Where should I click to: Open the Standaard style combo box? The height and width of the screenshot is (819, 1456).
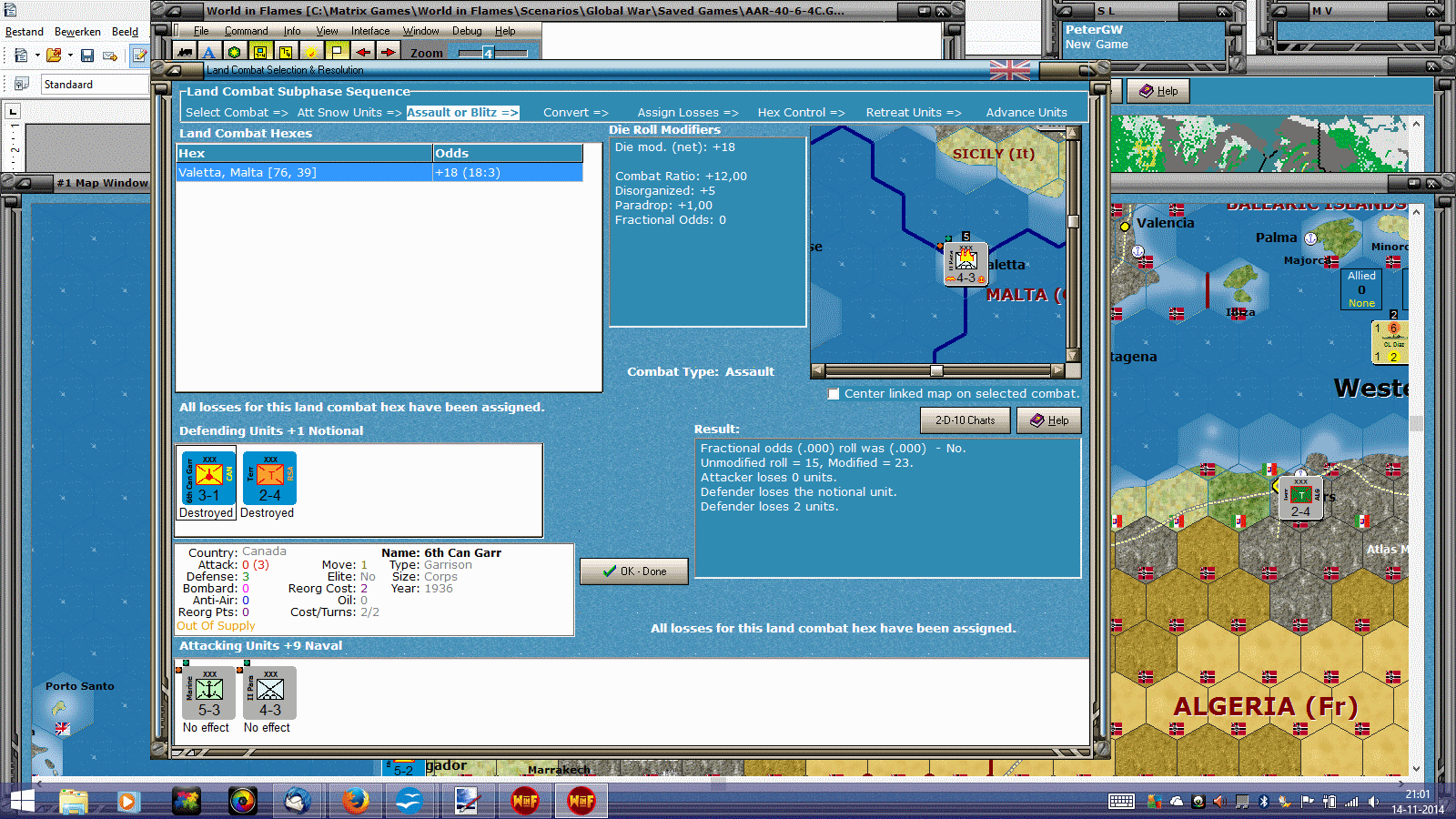click(95, 85)
